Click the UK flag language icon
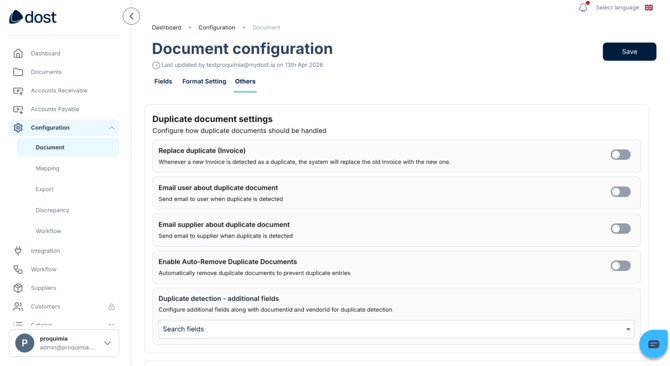 point(649,8)
